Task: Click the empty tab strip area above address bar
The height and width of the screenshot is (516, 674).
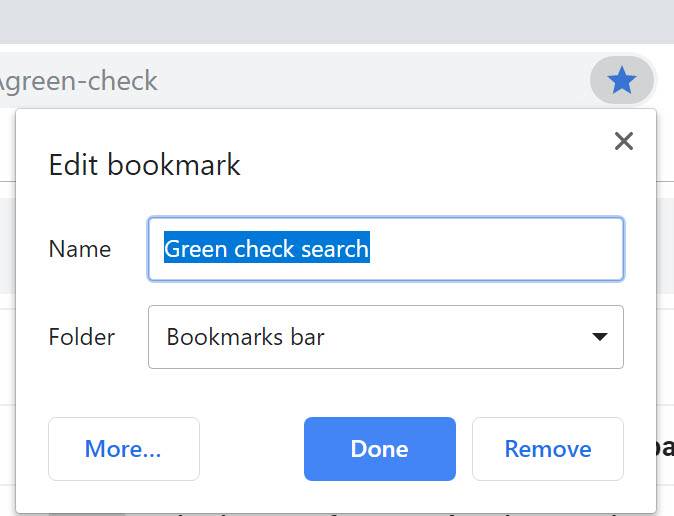Action: point(337,22)
